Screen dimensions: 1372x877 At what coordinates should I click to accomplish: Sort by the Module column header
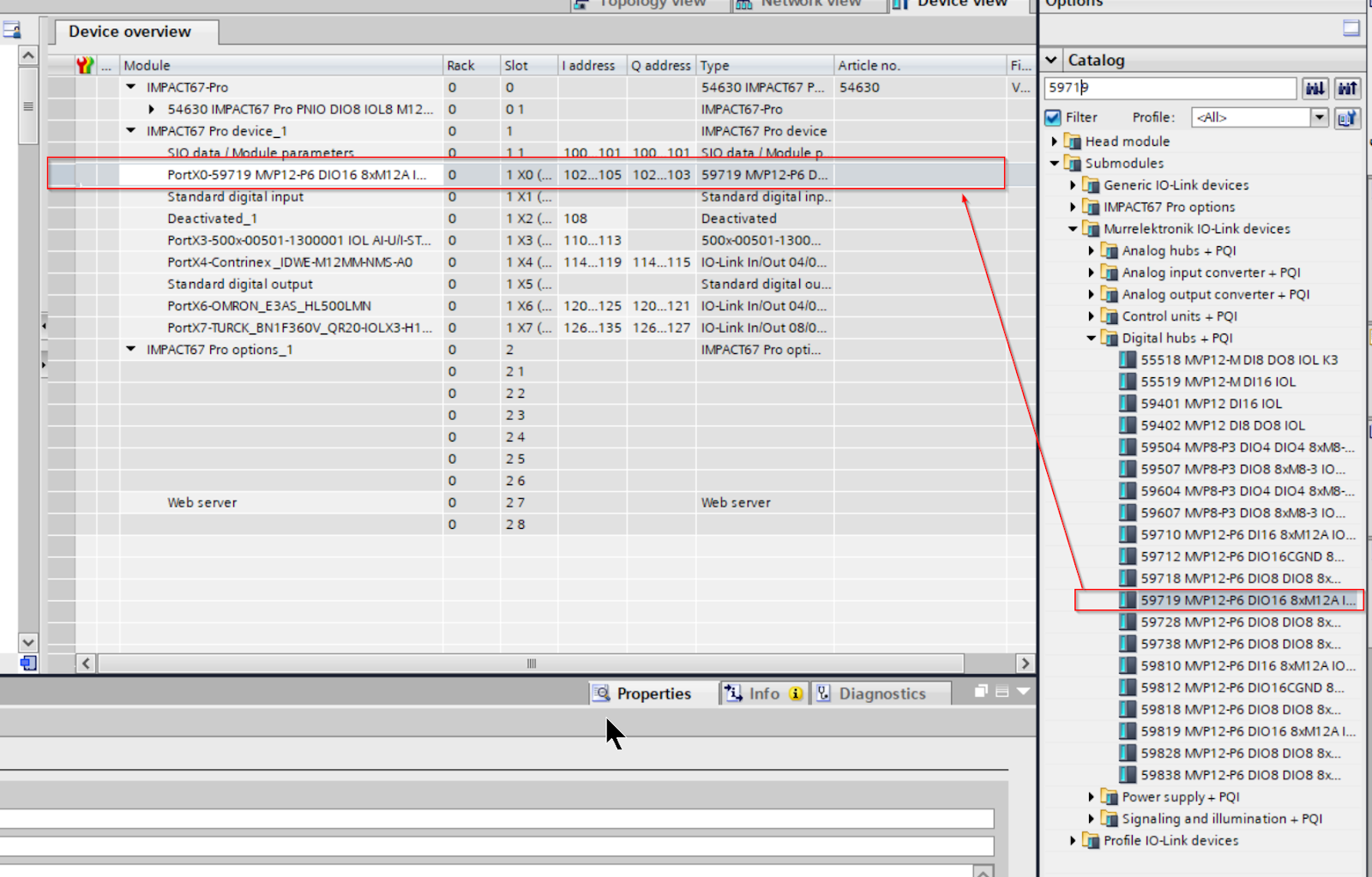click(281, 65)
